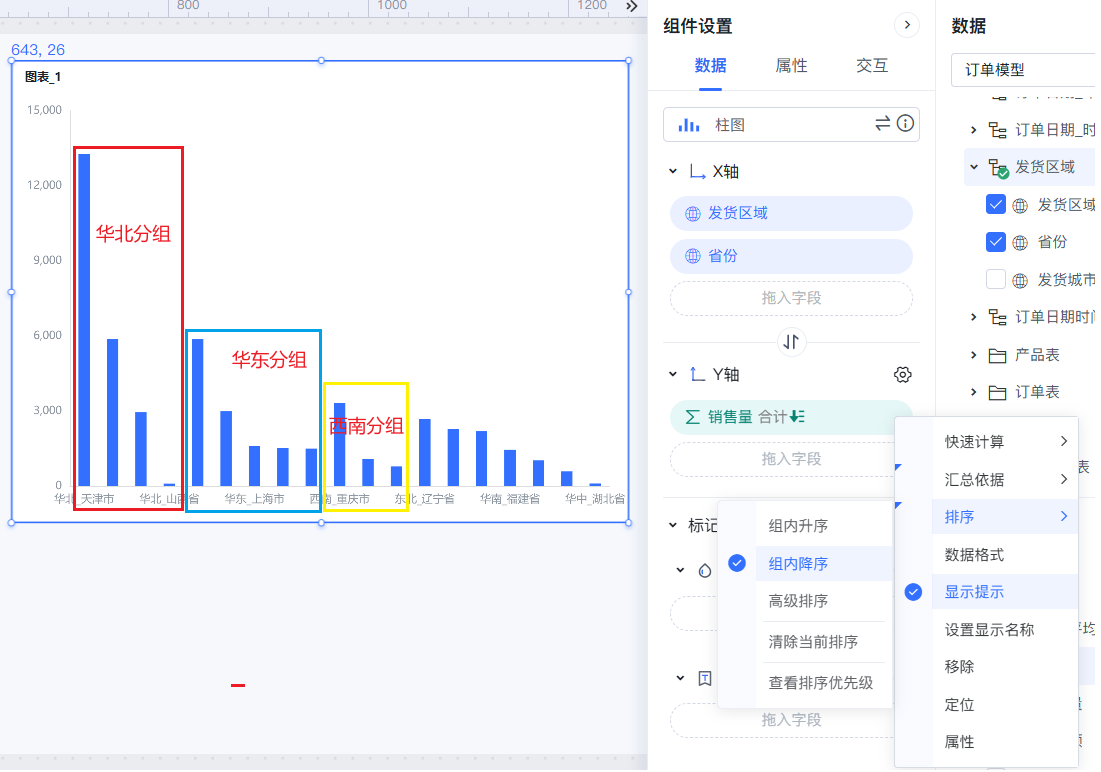Screen dimensions: 1101x772
Task: Click the color droplet mark icon
Action: (x=705, y=570)
